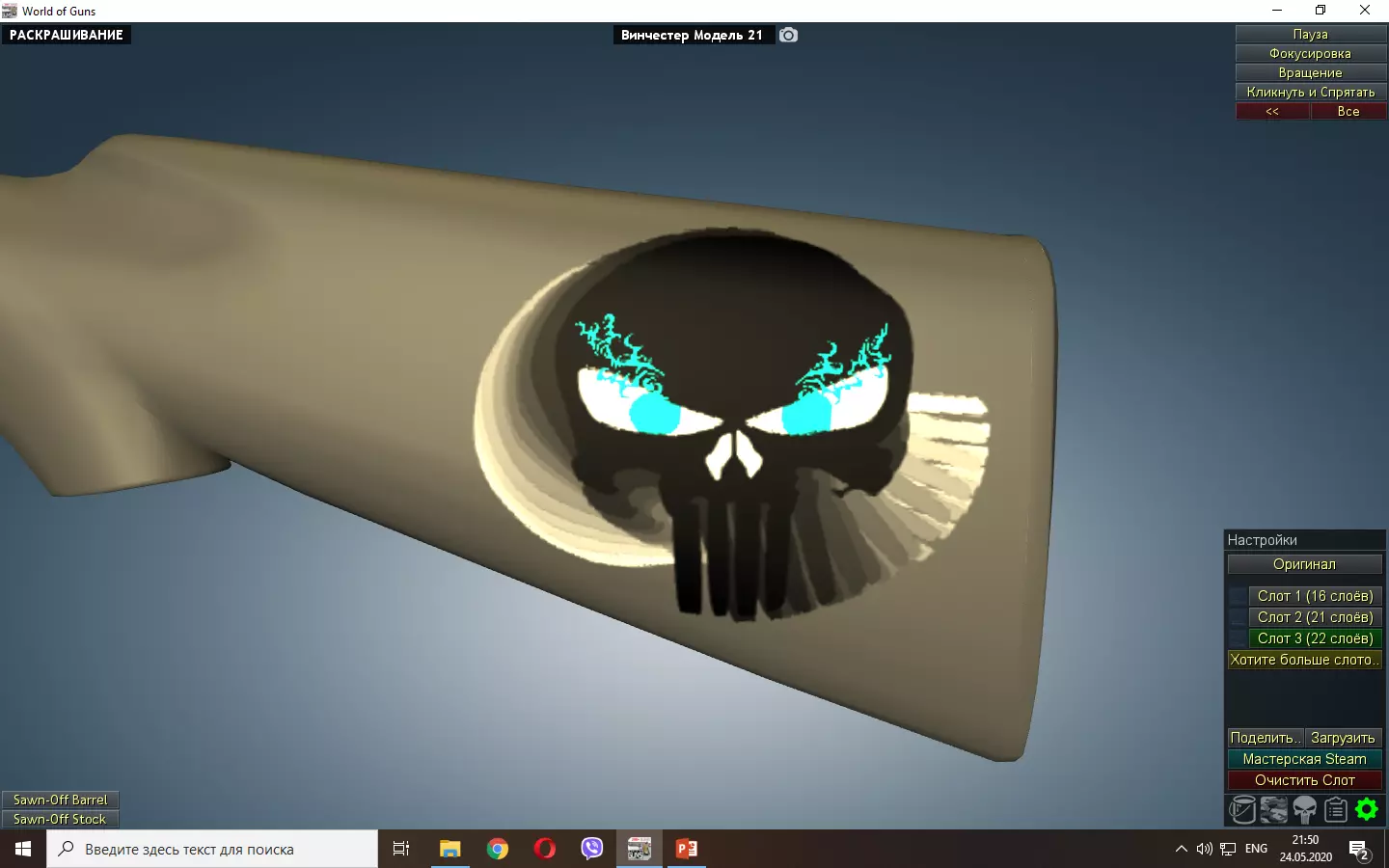This screenshot has height=868, width=1389.
Task: Open Google Chrome from the taskbar
Action: coord(498,849)
